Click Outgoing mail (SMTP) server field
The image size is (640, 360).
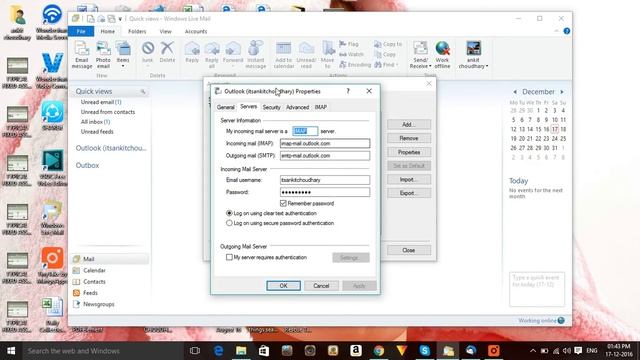325,156
